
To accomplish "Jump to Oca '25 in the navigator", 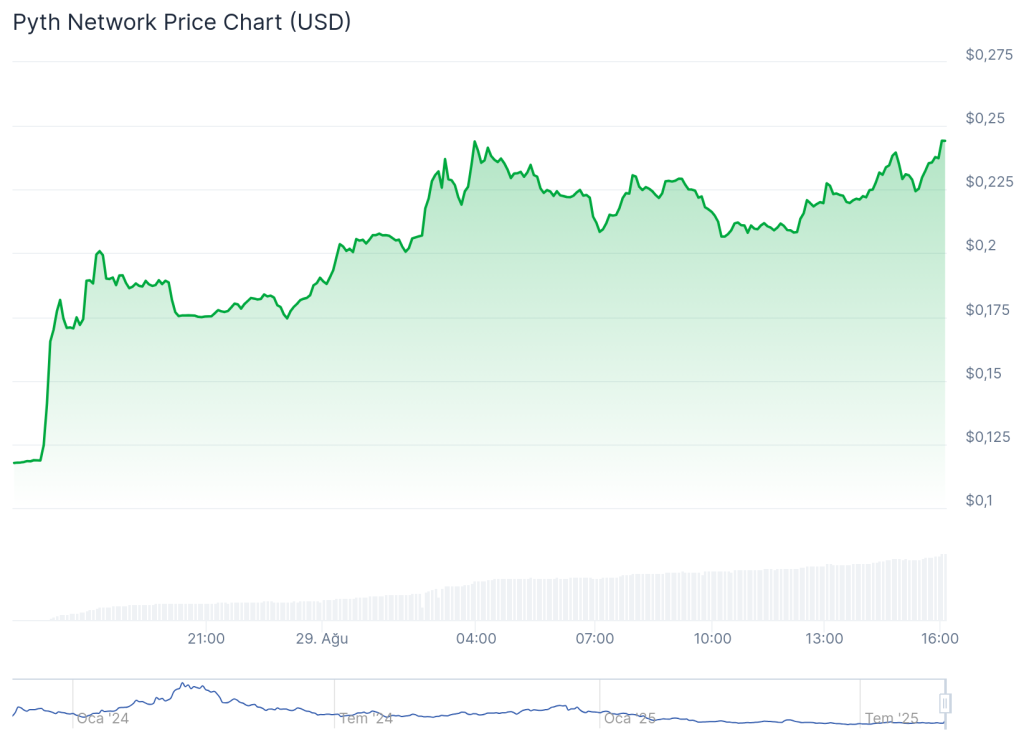I will [x=630, y=718].
